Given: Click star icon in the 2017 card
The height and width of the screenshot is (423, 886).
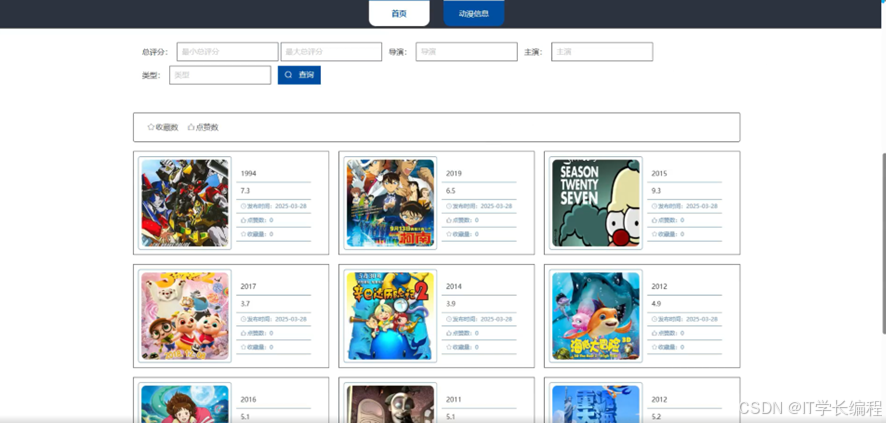Looking at the screenshot, I should pyautogui.click(x=244, y=347).
